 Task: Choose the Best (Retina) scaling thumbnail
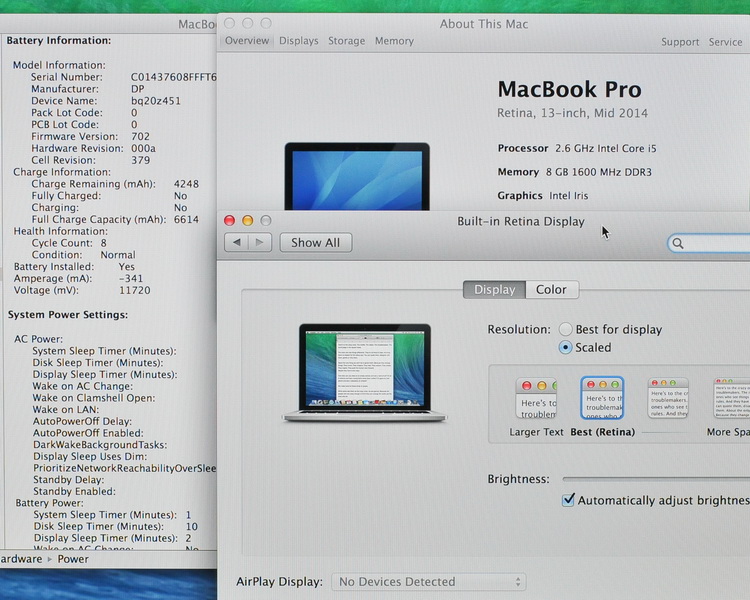[x=602, y=398]
